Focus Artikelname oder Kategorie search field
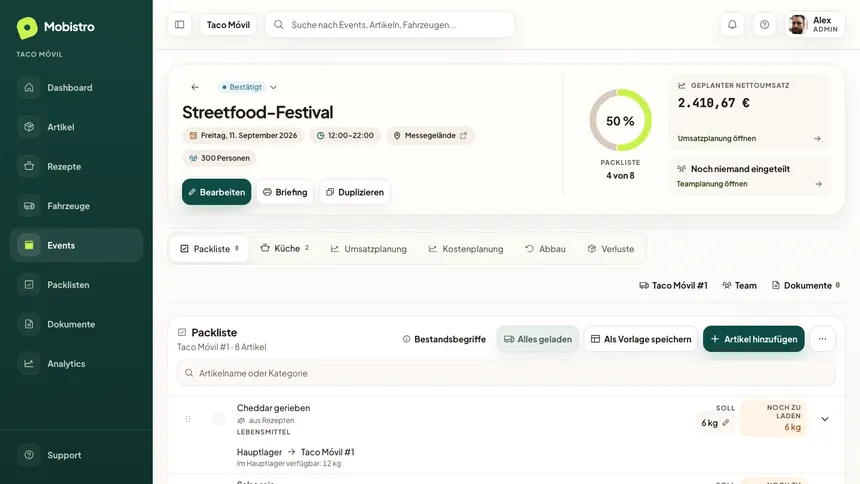The image size is (860, 484). 506,373
